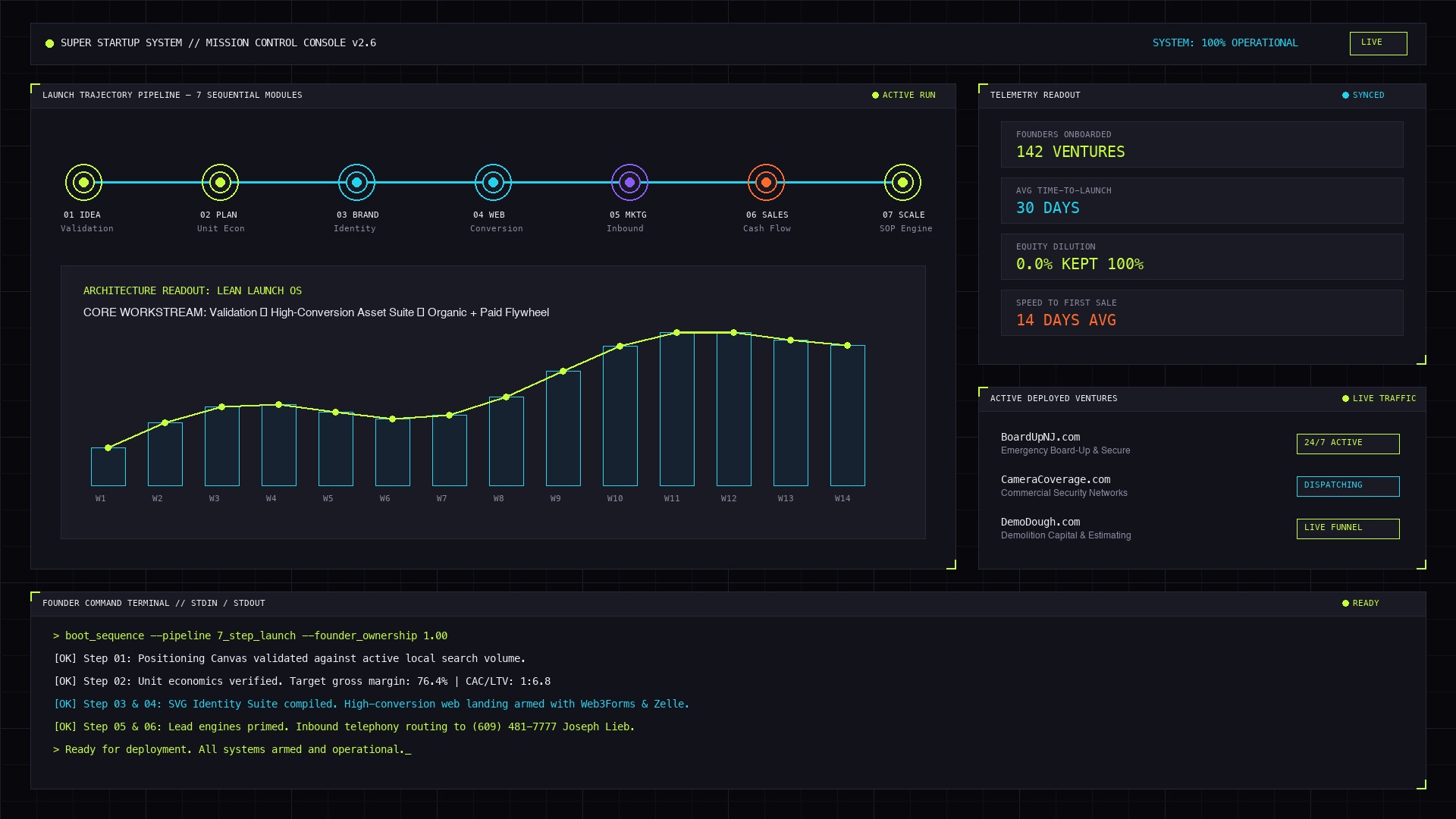Select the 06 SALES orange node
Viewport: 1456px width, 819px height.
coord(766,183)
